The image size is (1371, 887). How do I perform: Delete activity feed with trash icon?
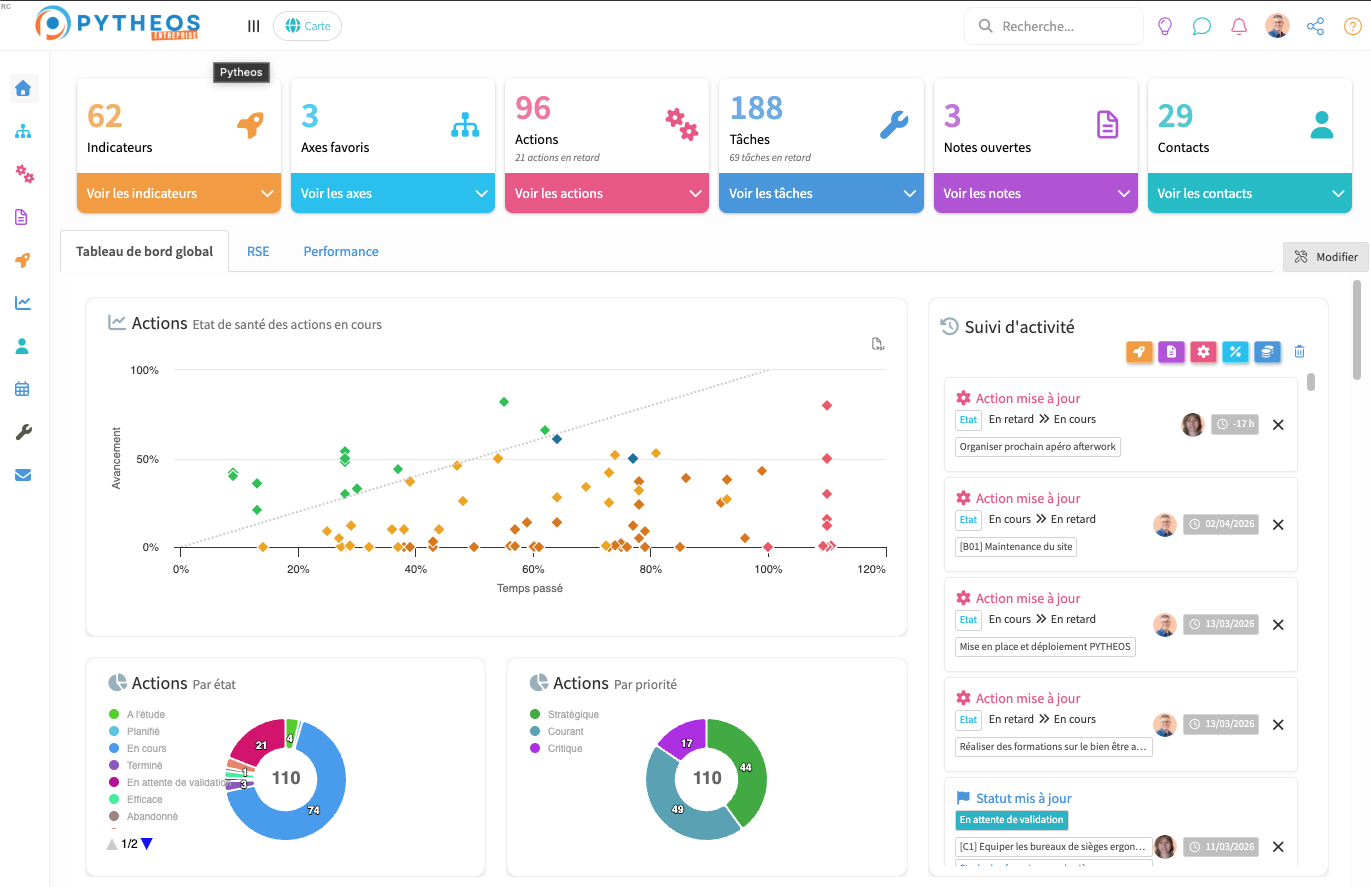pyautogui.click(x=1299, y=352)
